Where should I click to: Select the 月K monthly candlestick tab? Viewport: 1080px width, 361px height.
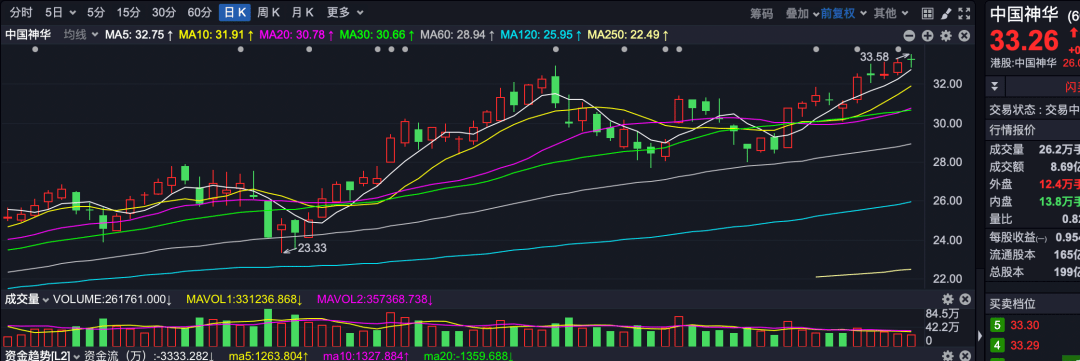click(x=302, y=12)
